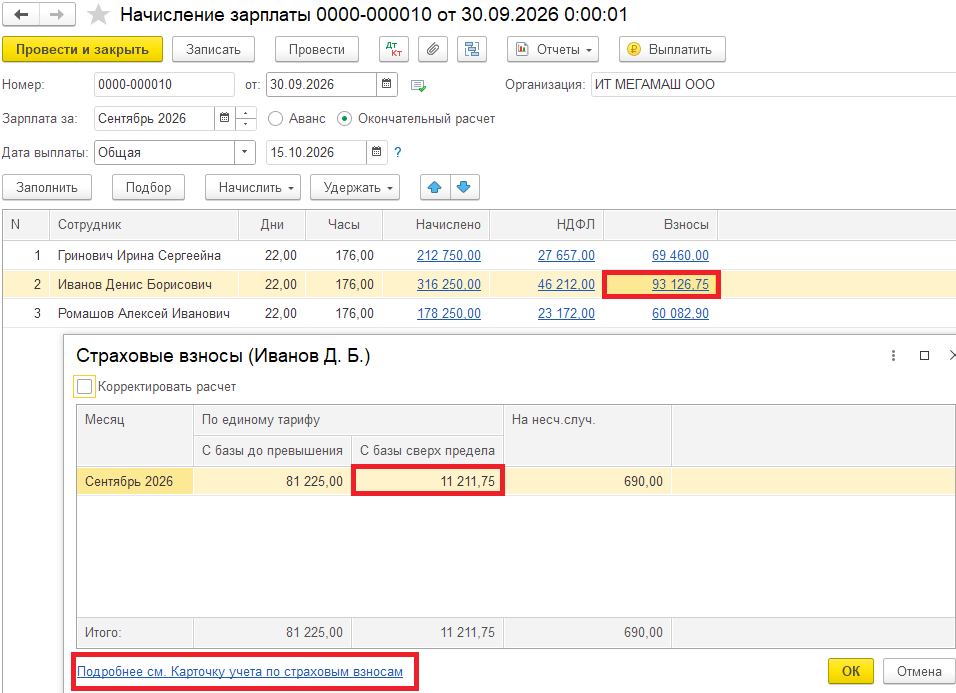Expand the Отчеты dropdown
The width and height of the screenshot is (956, 693).
(552, 49)
